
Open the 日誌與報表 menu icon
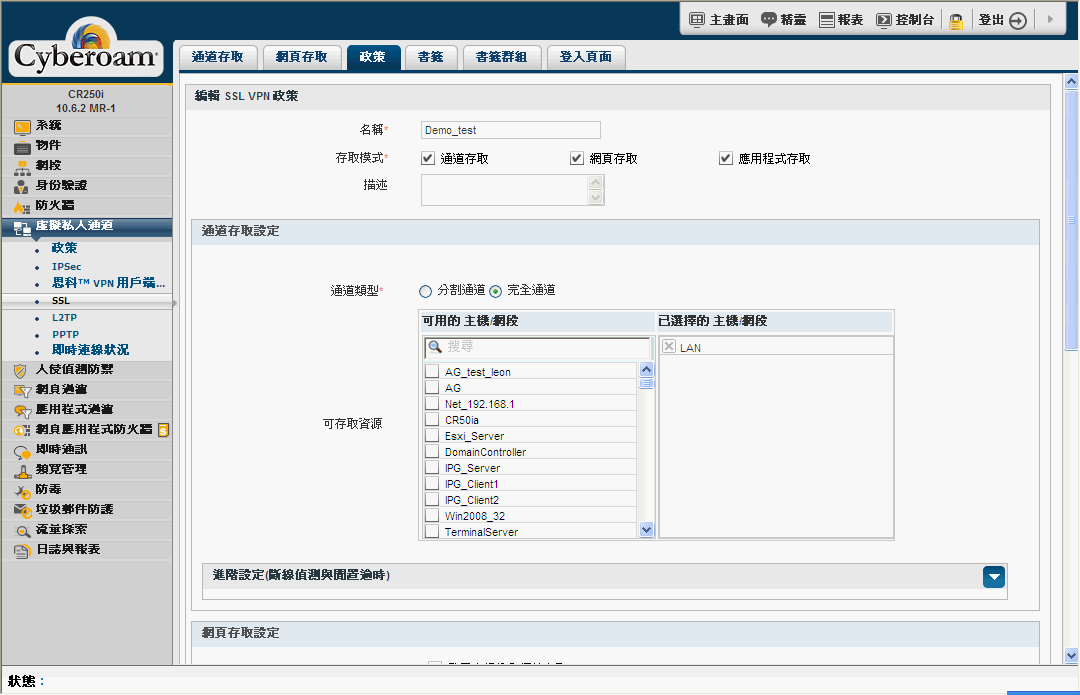pyautogui.click(x=22, y=551)
